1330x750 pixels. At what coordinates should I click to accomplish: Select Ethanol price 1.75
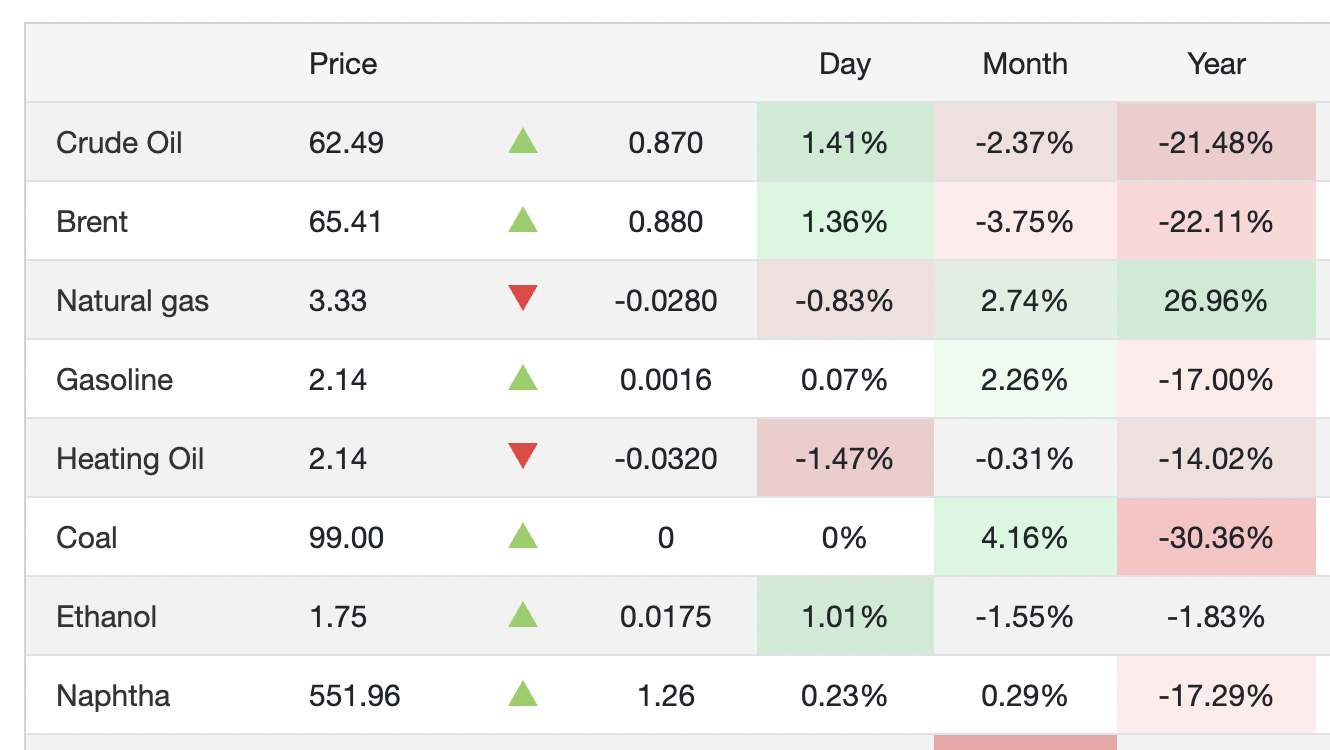(338, 617)
